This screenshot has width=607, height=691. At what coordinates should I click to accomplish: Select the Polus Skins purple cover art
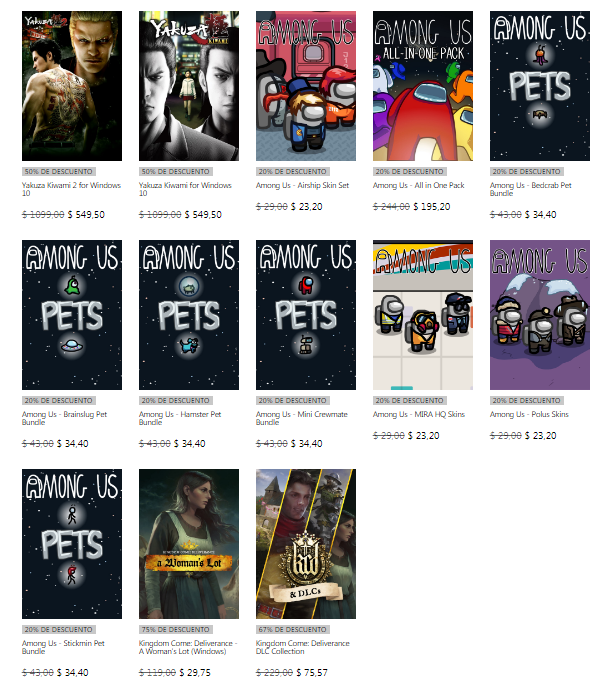click(540, 315)
